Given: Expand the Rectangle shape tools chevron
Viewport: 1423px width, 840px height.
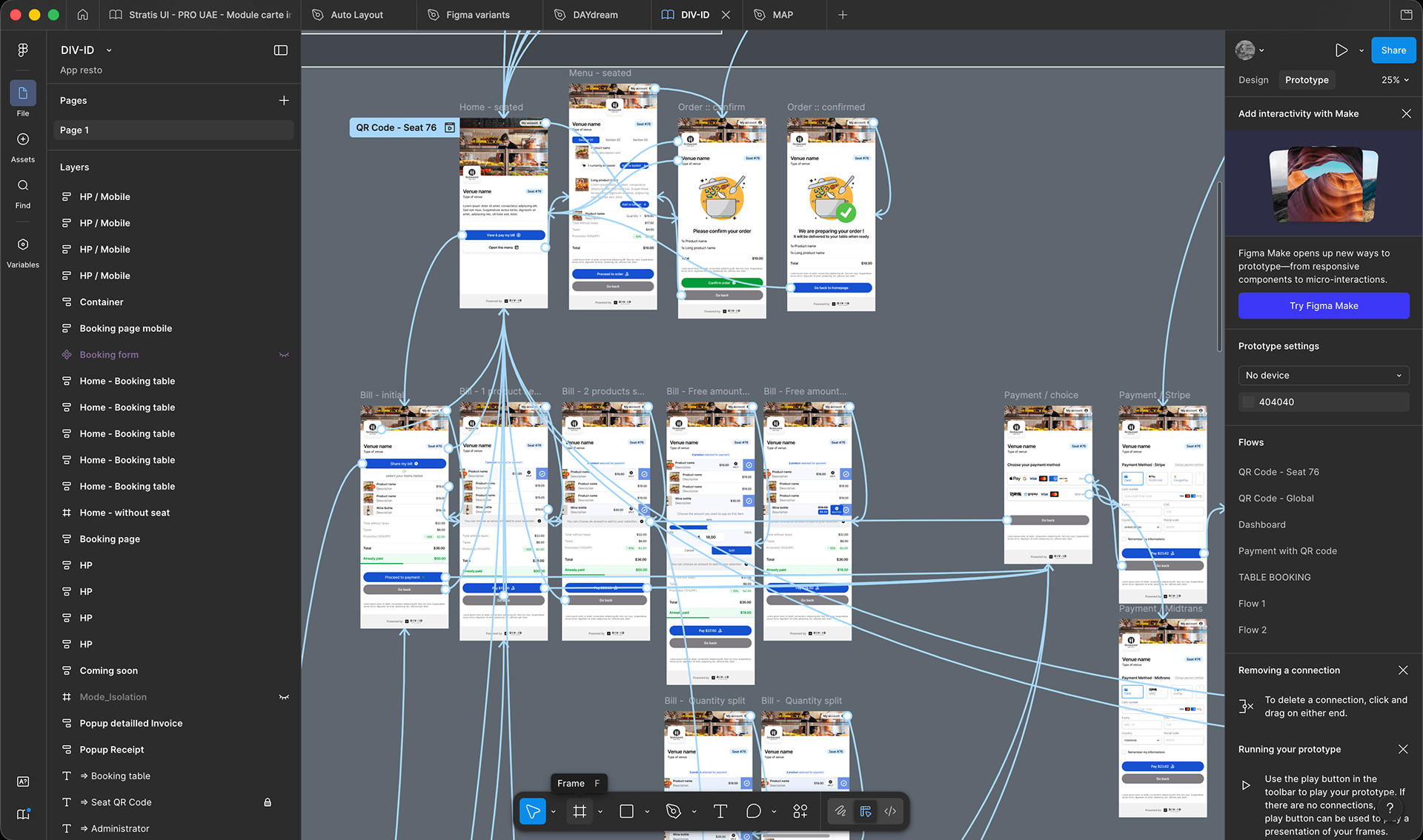Looking at the screenshot, I should [647, 812].
